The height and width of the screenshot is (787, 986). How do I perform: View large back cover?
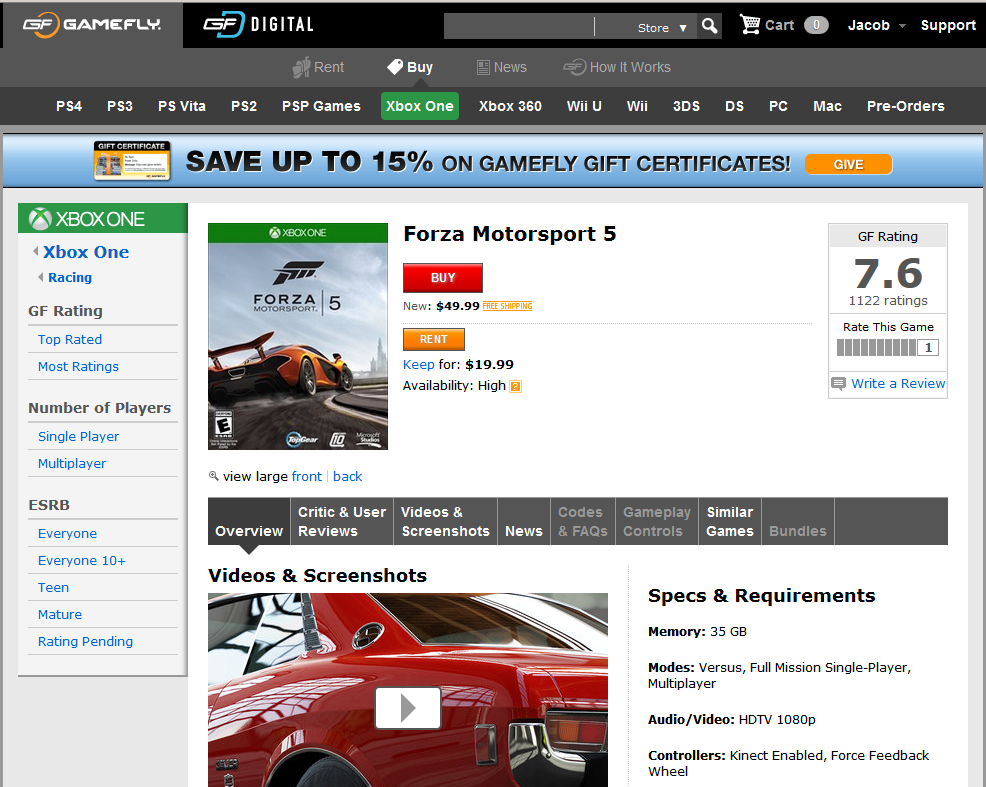[348, 476]
